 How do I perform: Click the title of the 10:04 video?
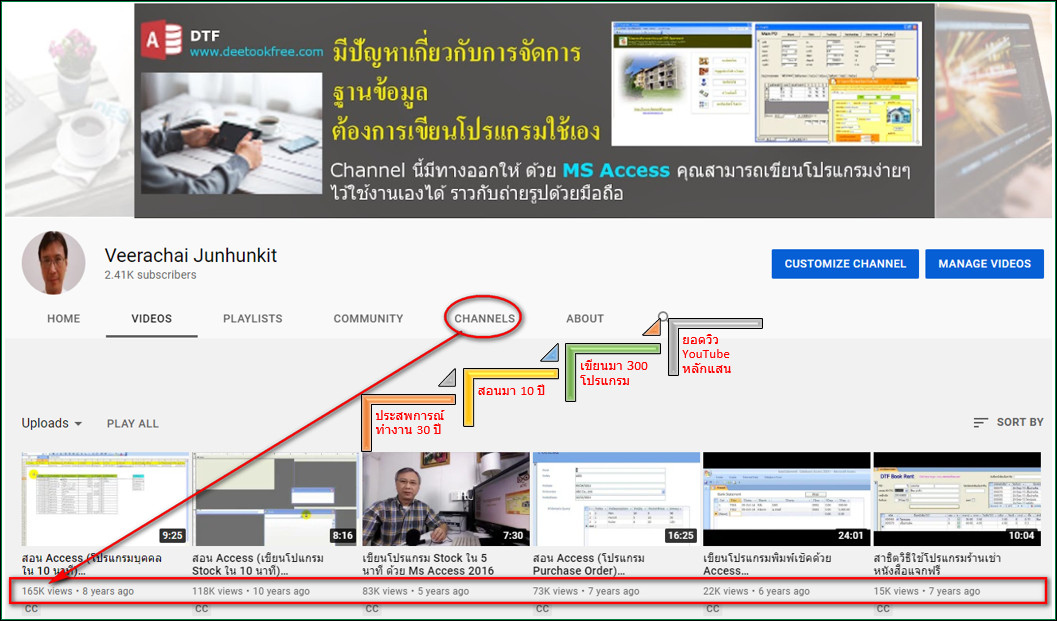[937, 564]
